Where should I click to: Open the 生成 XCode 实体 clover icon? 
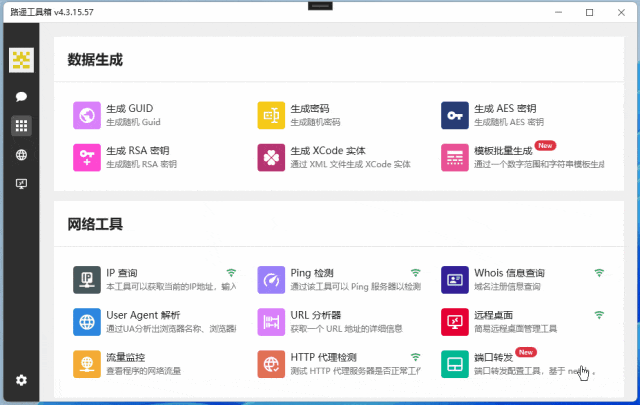click(x=271, y=158)
